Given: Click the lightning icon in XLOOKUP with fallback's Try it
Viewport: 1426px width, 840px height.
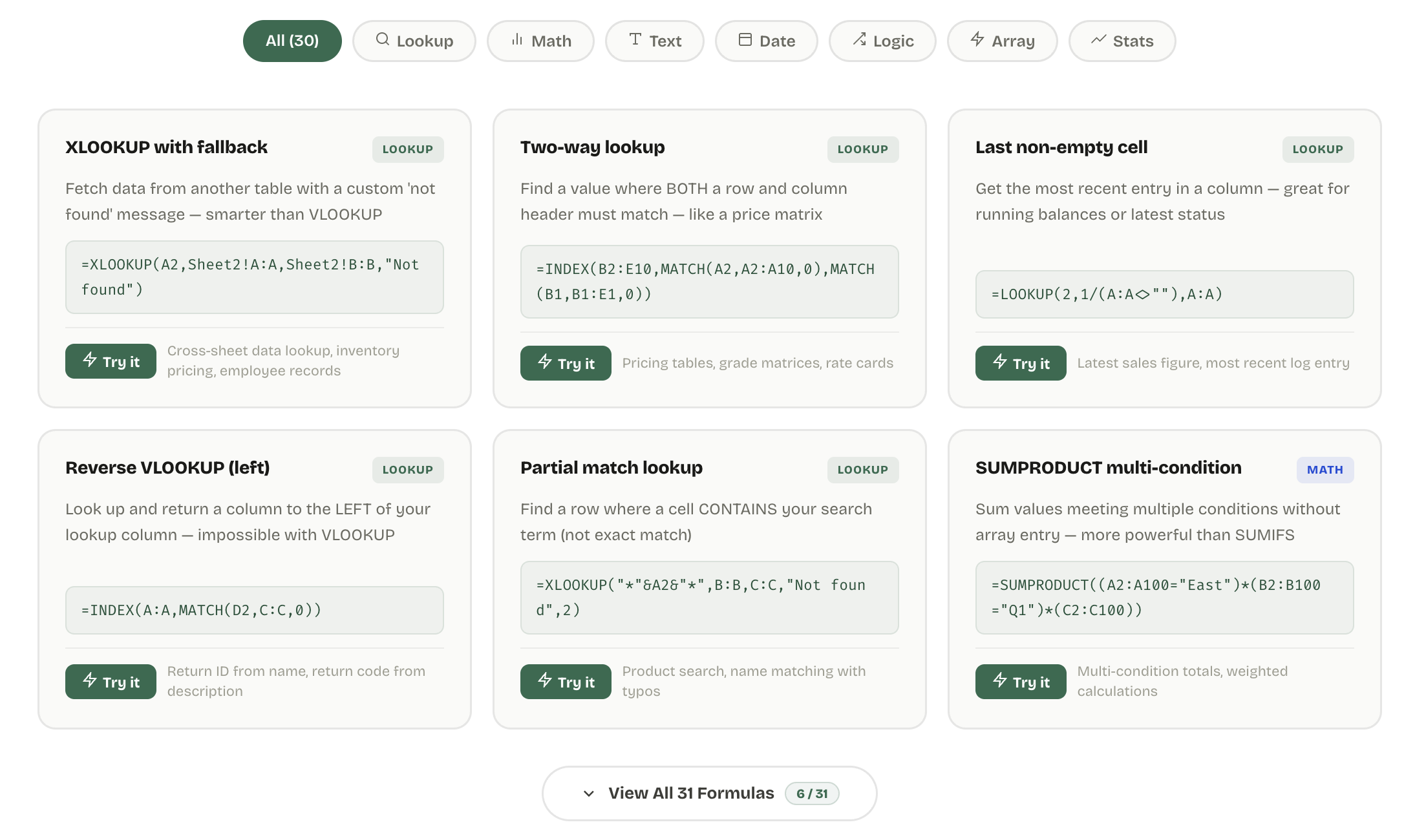Looking at the screenshot, I should coord(89,361).
